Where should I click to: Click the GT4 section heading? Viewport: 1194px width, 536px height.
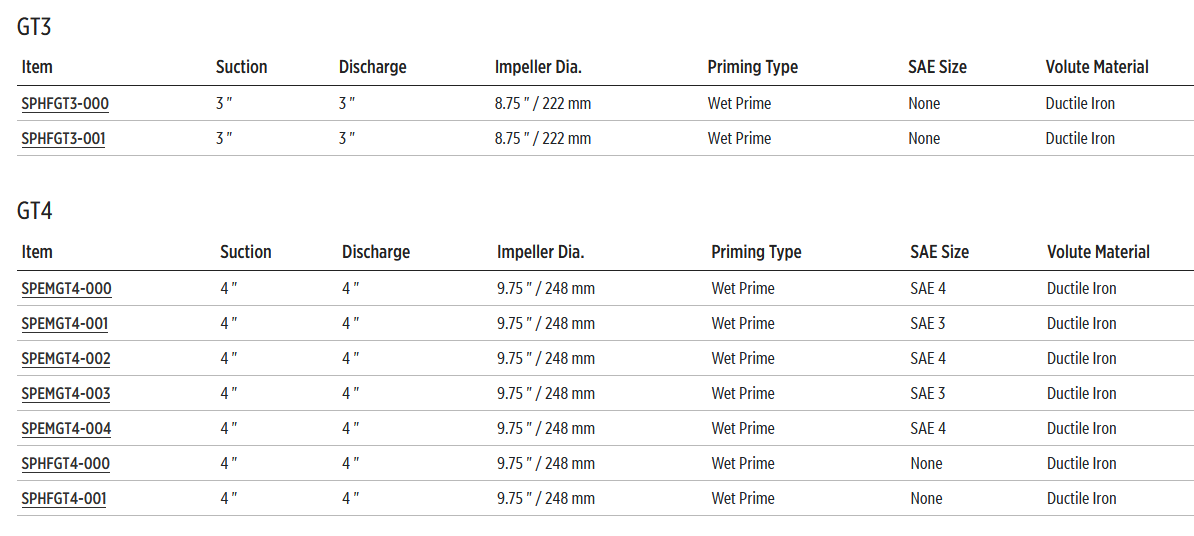coord(35,212)
